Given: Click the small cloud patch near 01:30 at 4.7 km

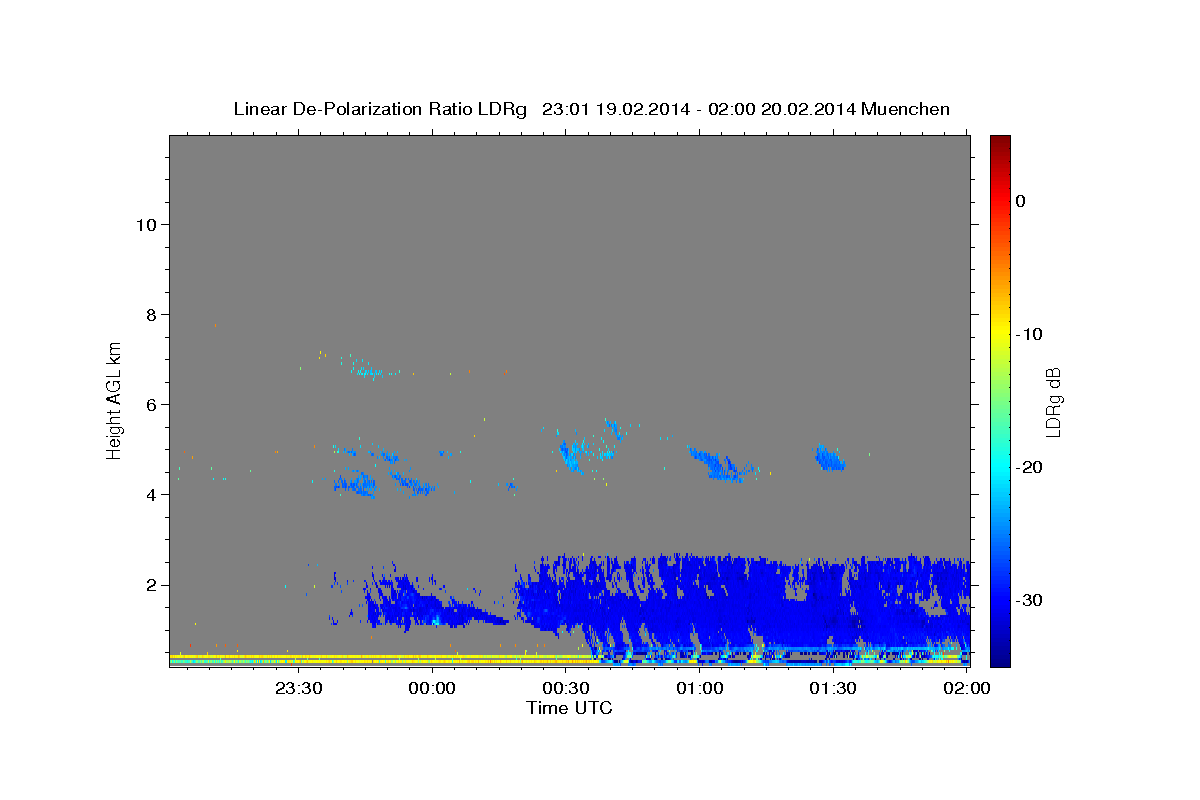Looking at the screenshot, I should tap(829, 459).
